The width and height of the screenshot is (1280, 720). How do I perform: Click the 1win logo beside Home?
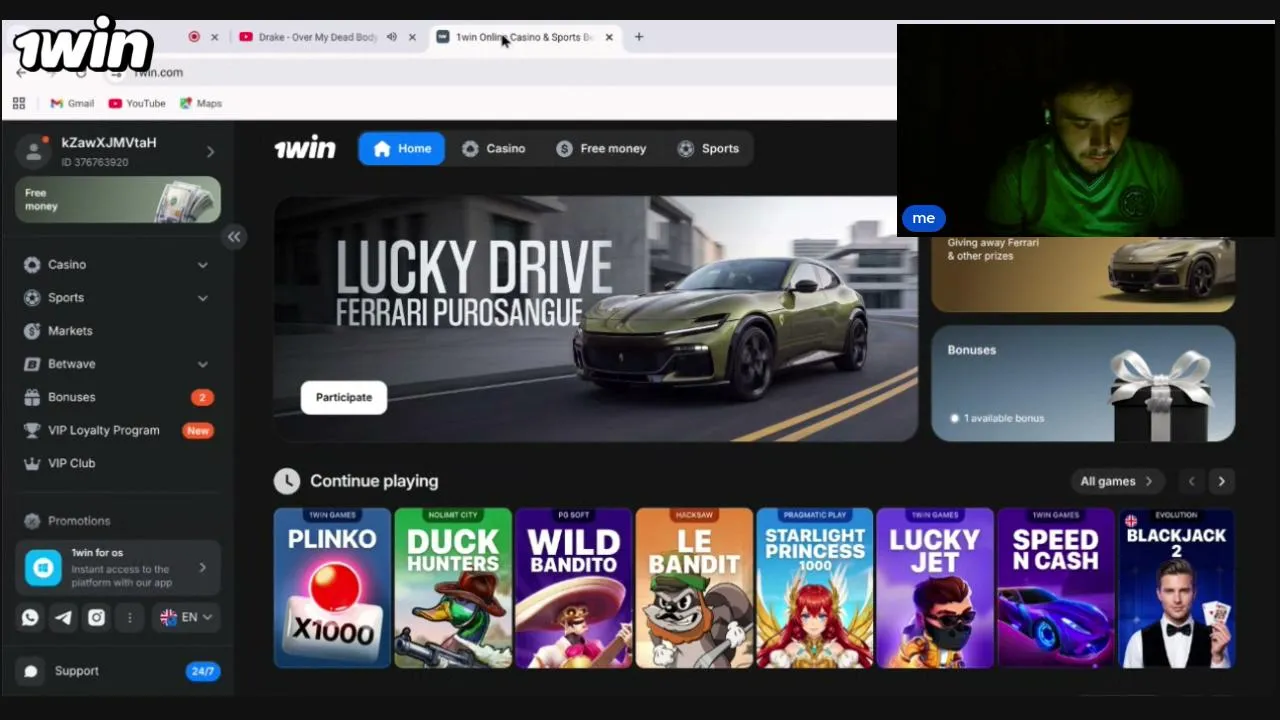[x=305, y=148]
